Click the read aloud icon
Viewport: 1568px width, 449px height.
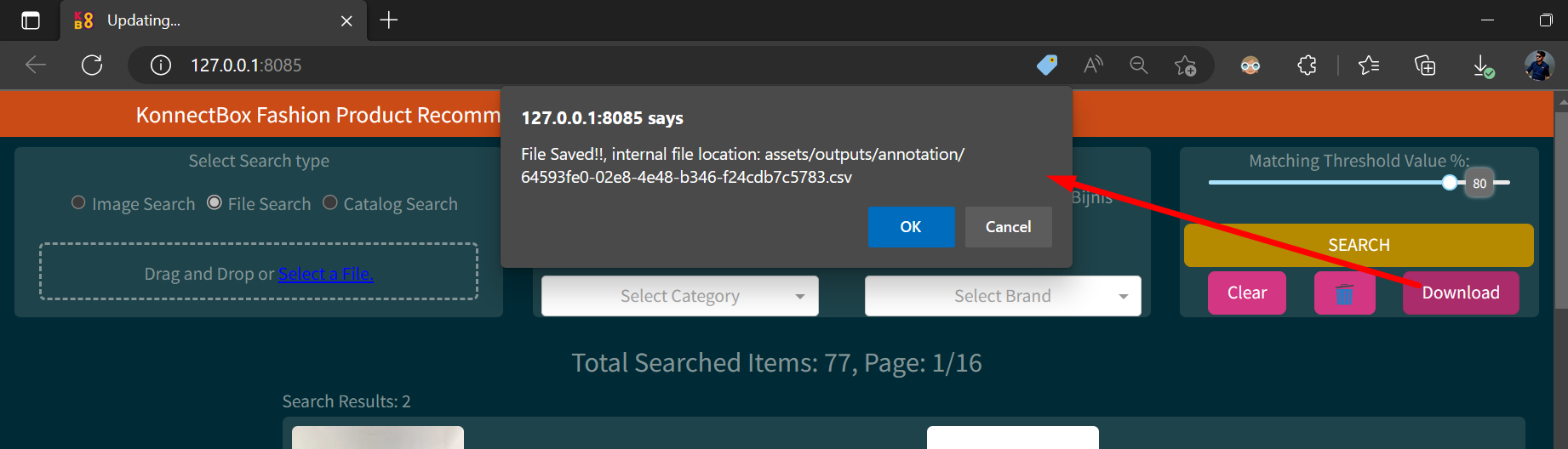pos(1093,65)
